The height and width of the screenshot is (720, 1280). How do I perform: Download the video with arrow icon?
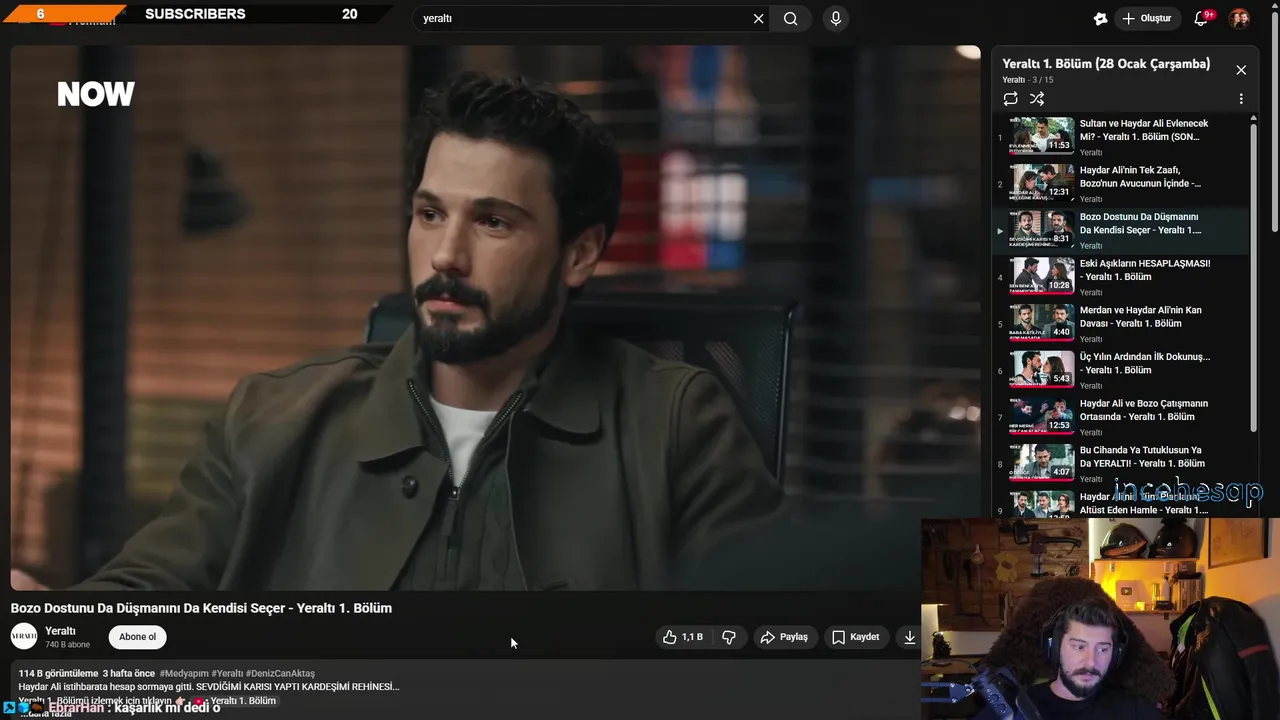(909, 637)
